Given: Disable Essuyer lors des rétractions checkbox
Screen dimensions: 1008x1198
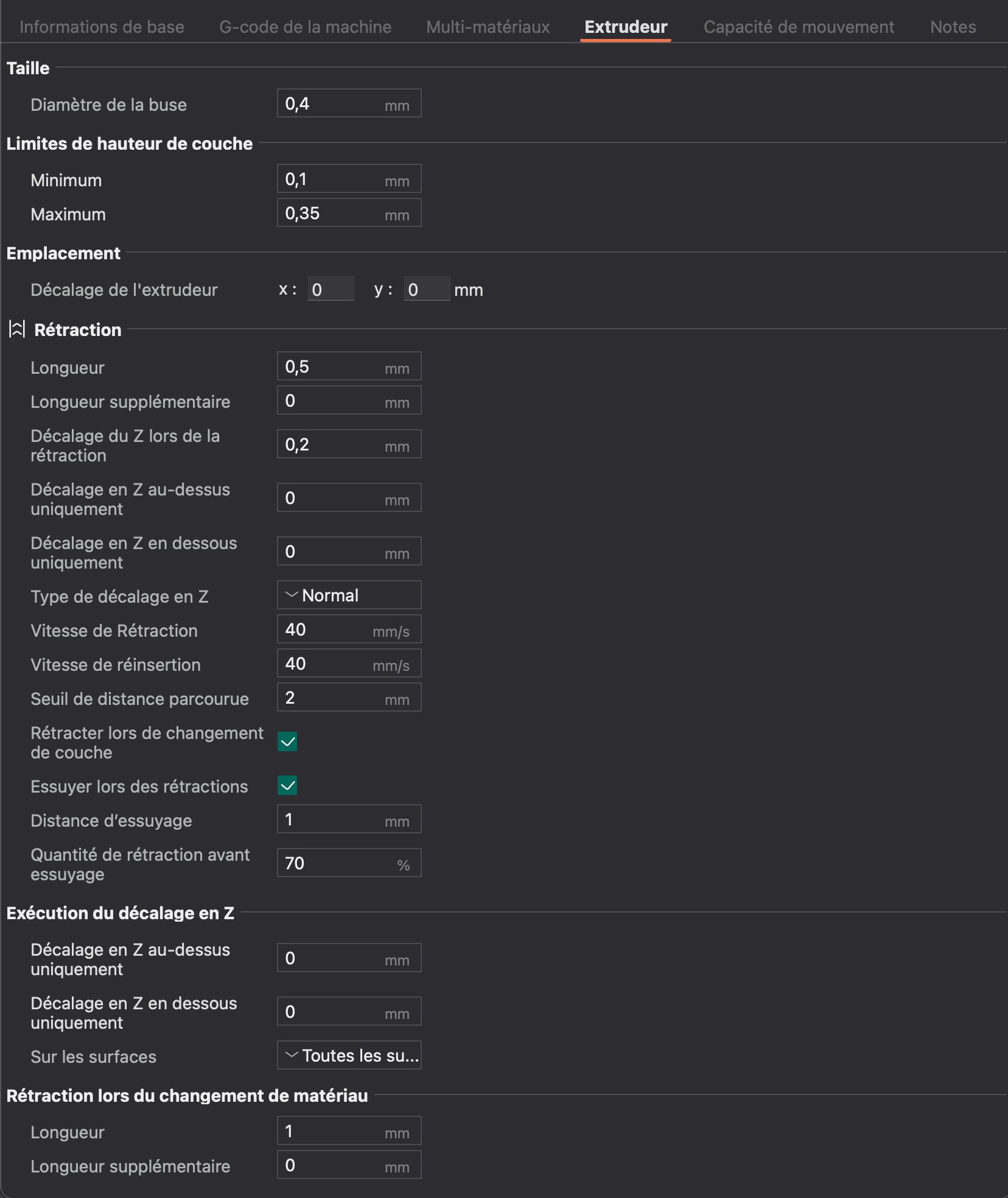Looking at the screenshot, I should (x=287, y=785).
